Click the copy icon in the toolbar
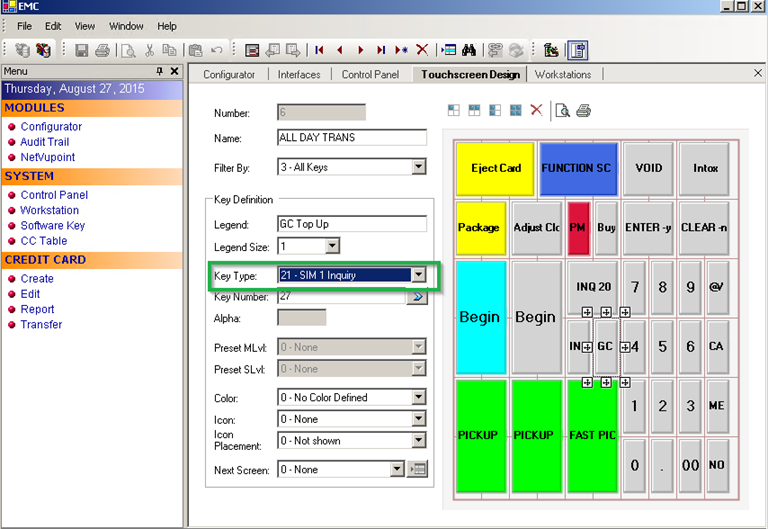 [169, 50]
